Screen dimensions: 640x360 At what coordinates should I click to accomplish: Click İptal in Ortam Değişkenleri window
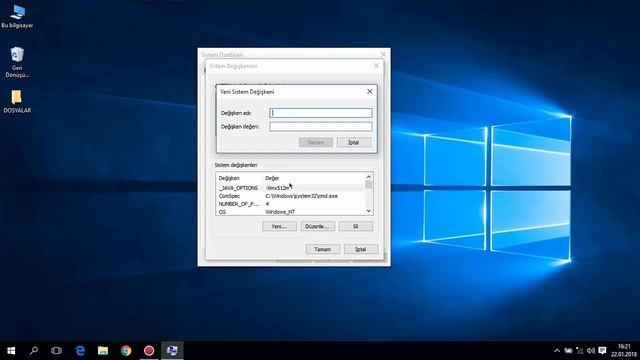pos(361,249)
